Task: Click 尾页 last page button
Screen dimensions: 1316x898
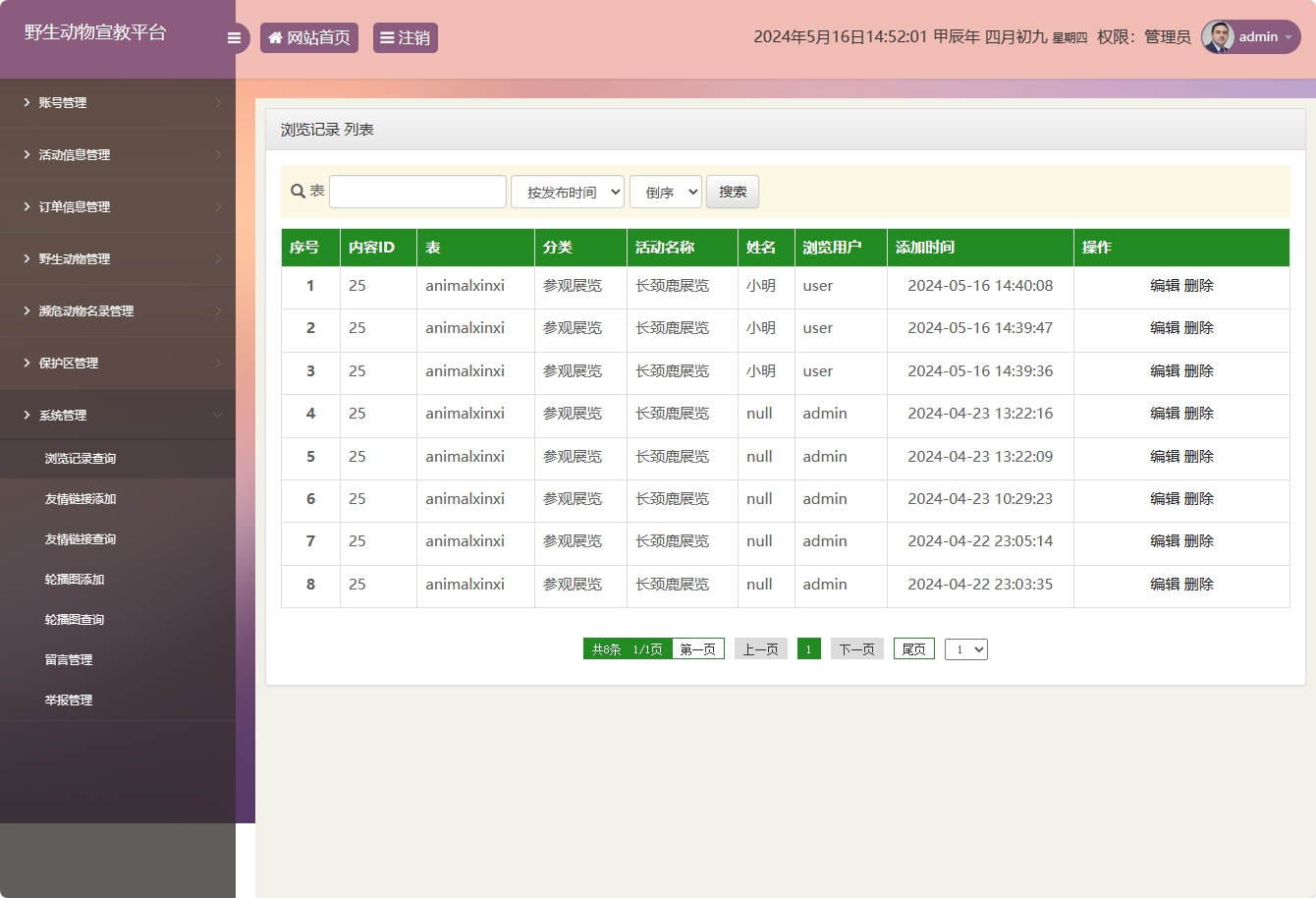Action: [x=913, y=649]
